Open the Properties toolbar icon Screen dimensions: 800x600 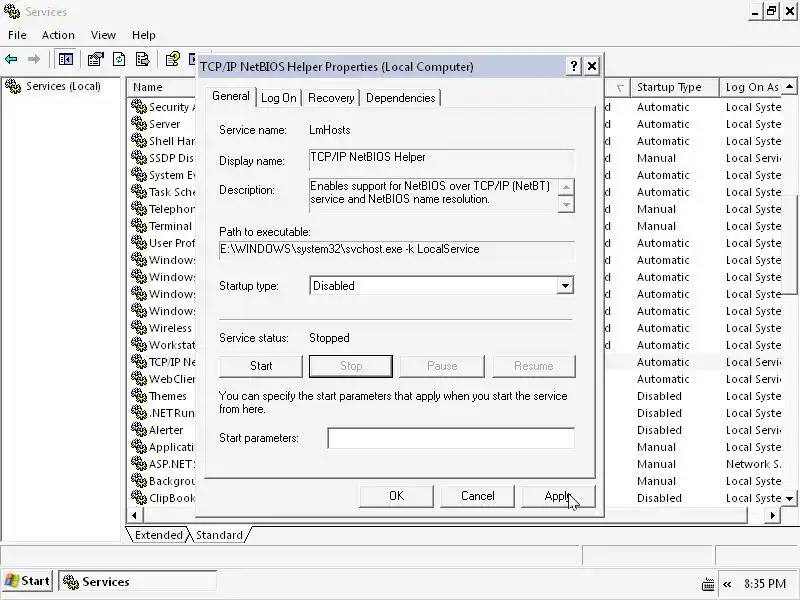pyautogui.click(x=95, y=59)
